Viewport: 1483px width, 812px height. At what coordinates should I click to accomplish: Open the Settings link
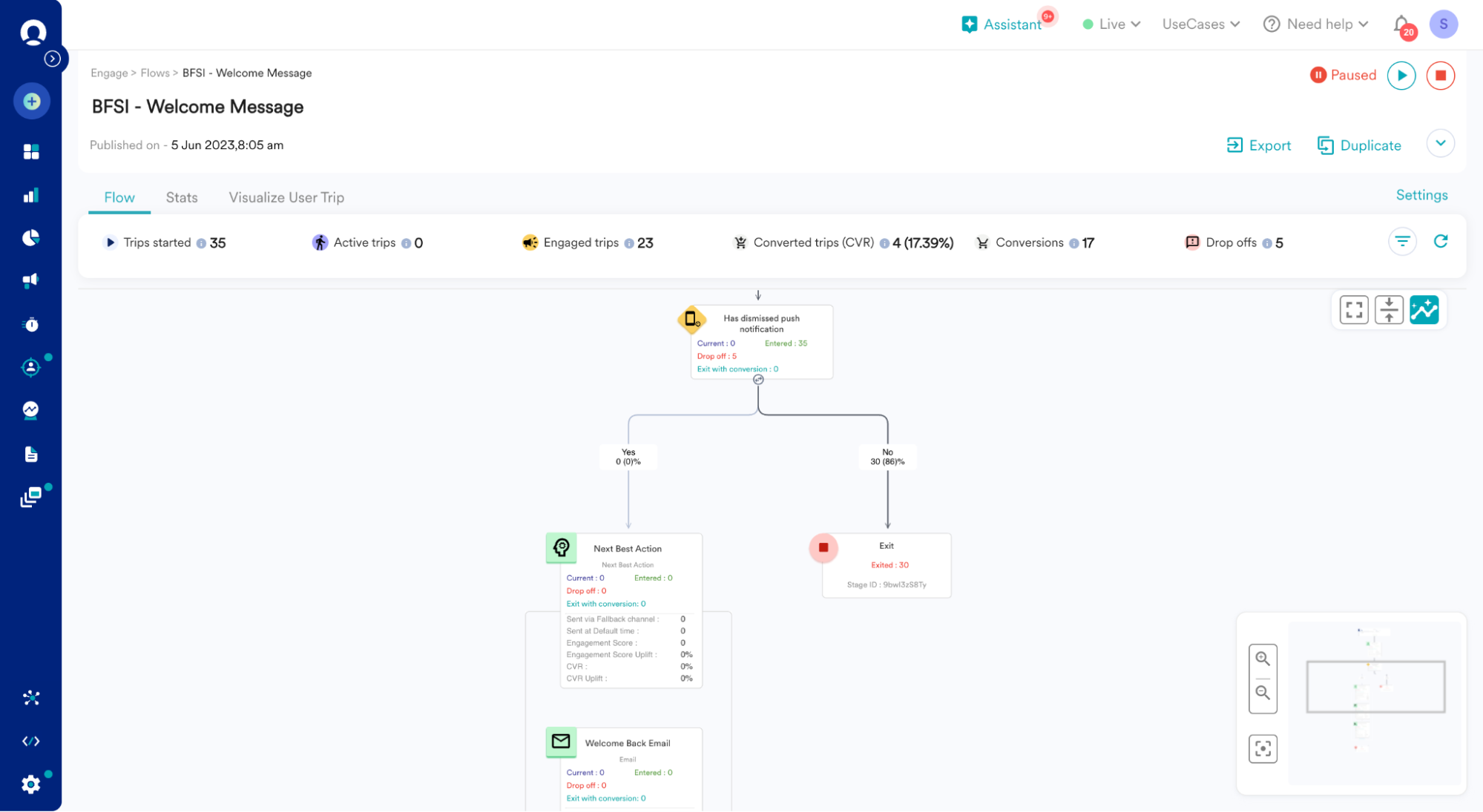click(x=1421, y=195)
